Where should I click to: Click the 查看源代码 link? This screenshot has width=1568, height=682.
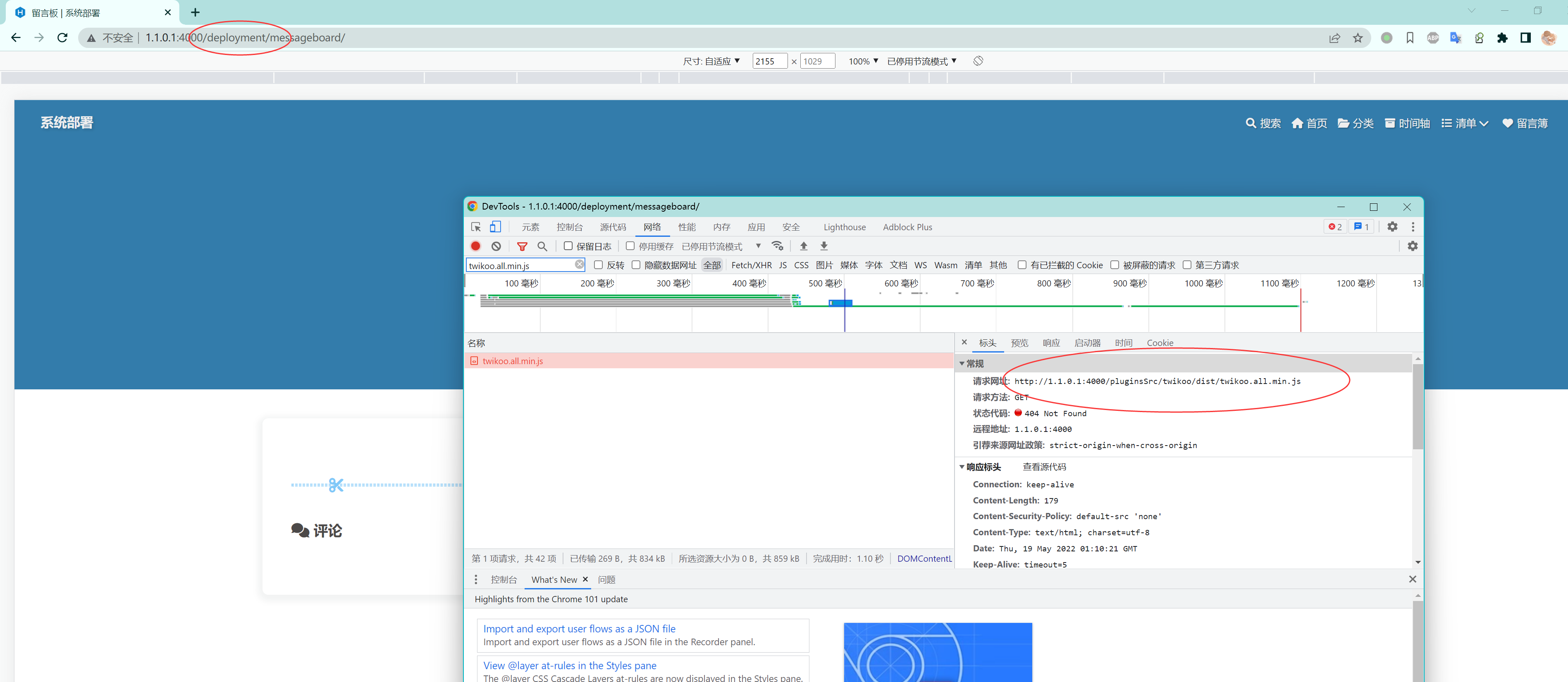[x=1045, y=467]
